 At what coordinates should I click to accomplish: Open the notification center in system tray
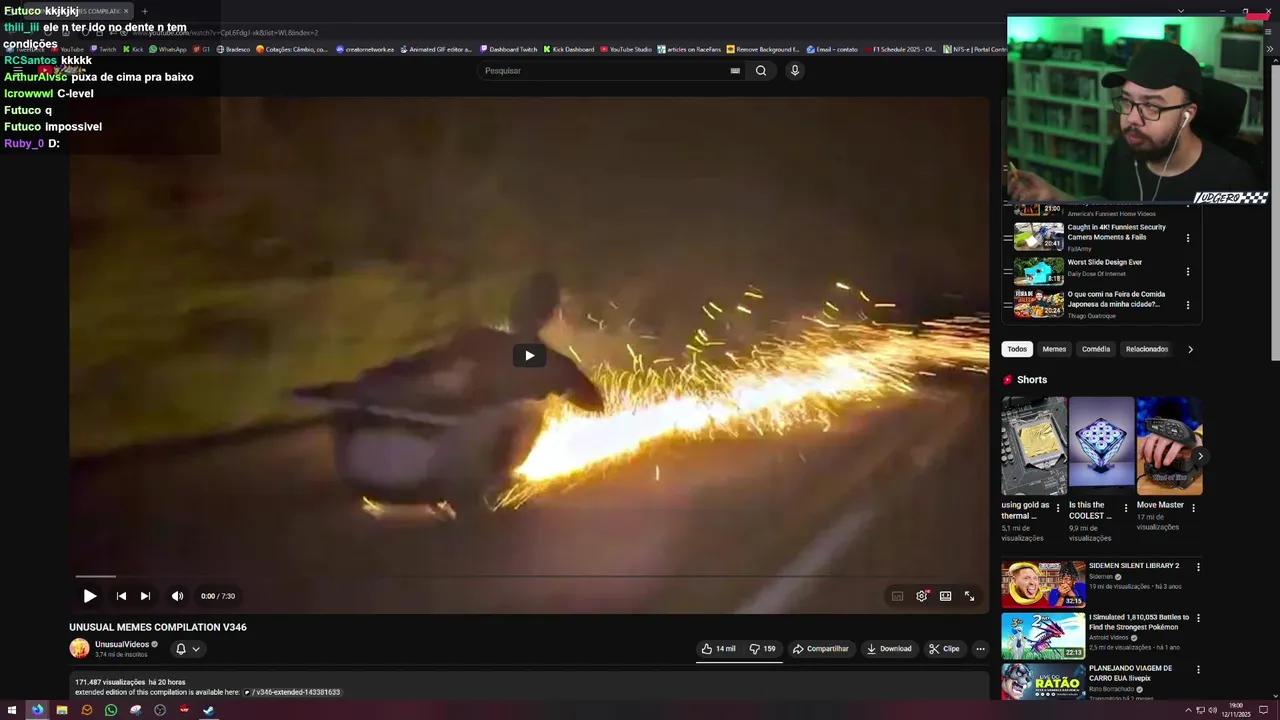point(1263,710)
